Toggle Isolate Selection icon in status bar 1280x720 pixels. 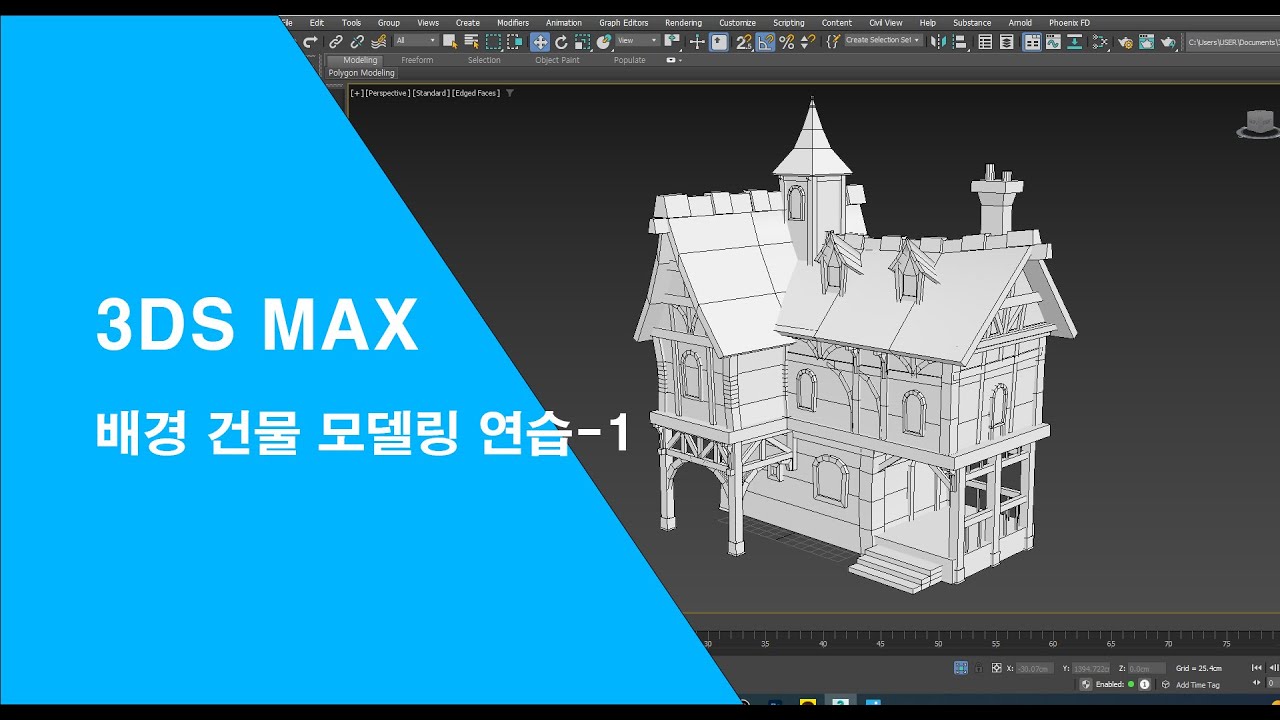point(961,668)
